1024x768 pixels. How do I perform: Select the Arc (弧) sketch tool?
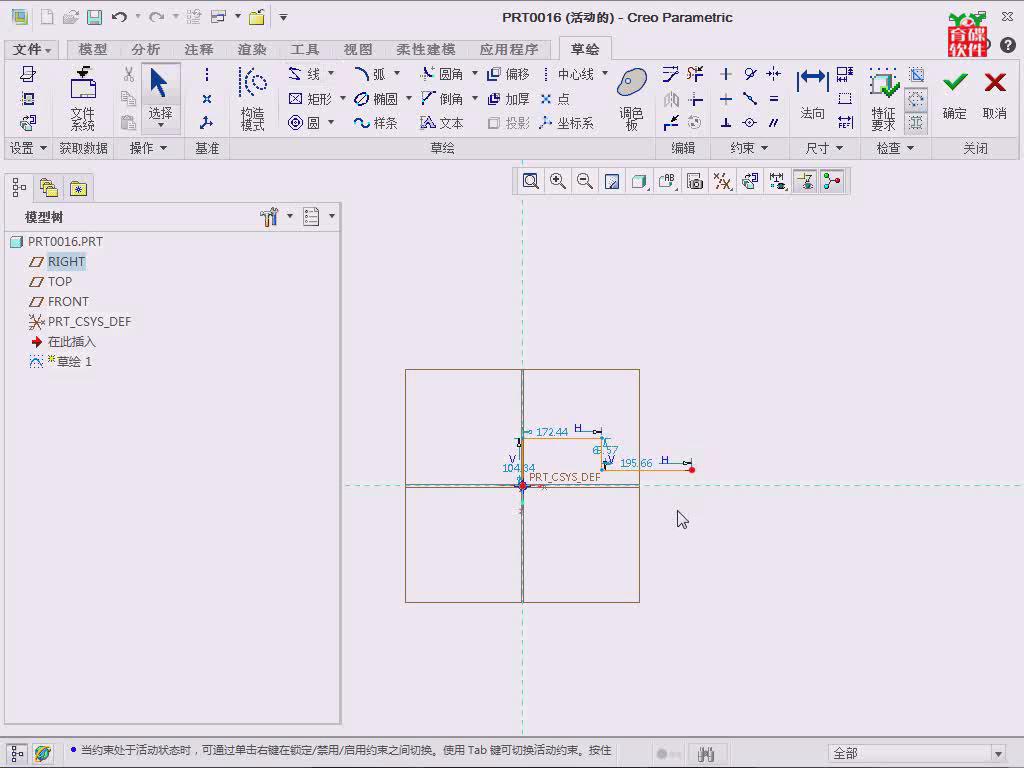pyautogui.click(x=370, y=74)
